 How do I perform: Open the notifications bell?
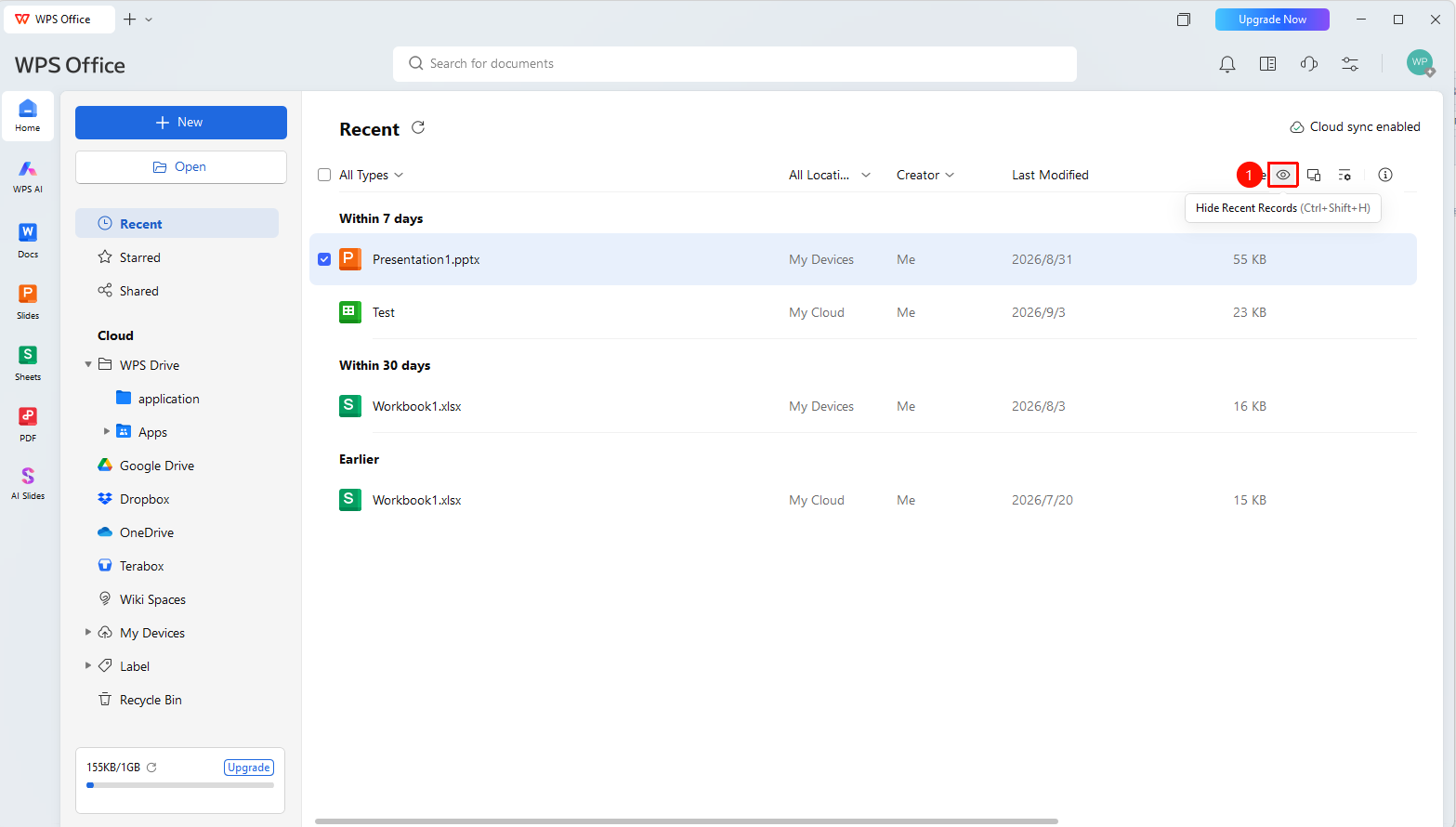coord(1227,64)
